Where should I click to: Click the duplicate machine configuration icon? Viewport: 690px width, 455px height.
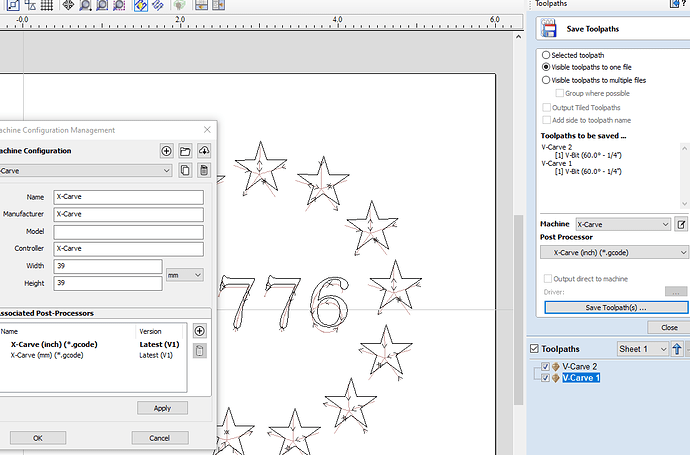pyautogui.click(x=186, y=171)
